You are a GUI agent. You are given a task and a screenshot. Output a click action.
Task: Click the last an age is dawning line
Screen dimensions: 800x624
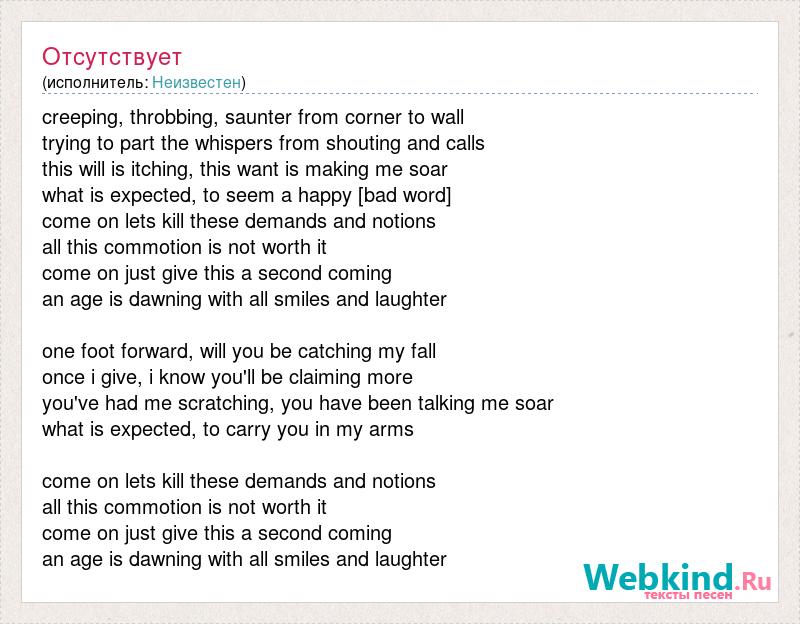244,560
